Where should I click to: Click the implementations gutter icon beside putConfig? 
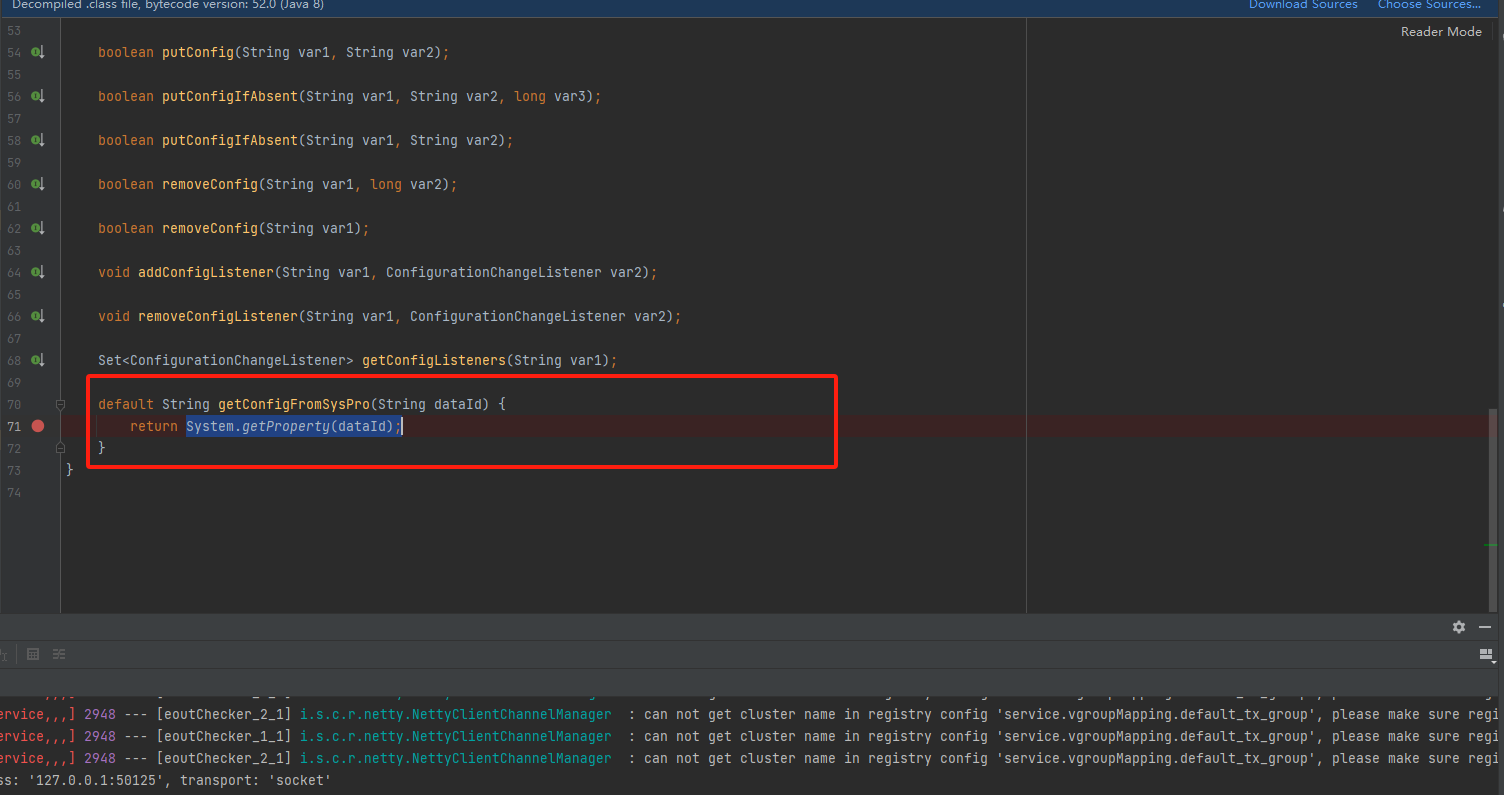[x=37, y=52]
